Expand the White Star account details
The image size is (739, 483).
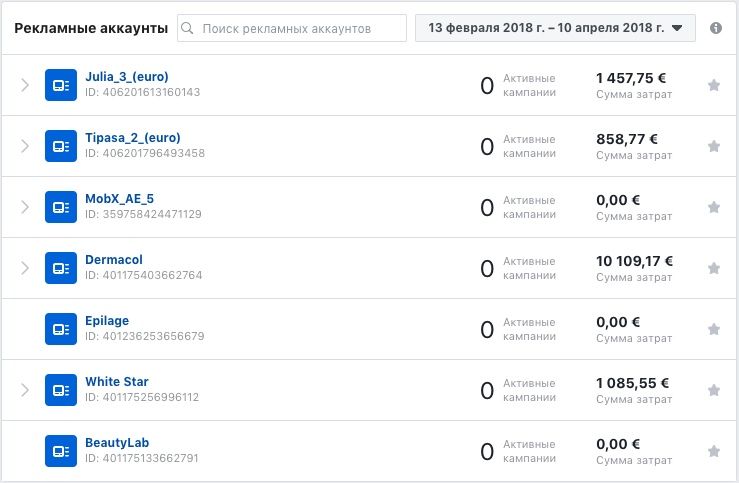tap(25, 390)
